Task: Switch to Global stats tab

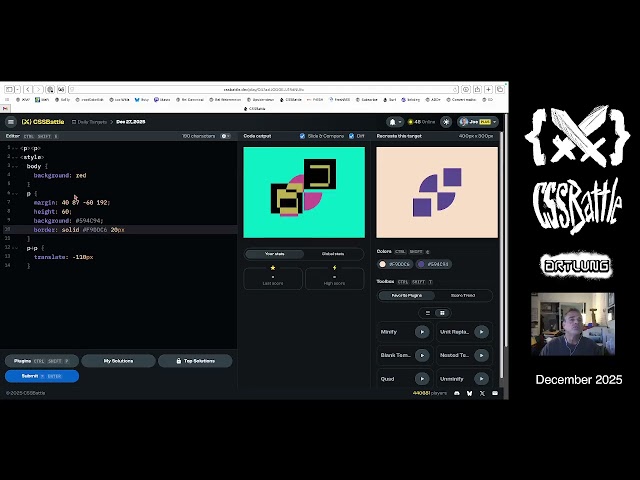Action: click(333, 254)
